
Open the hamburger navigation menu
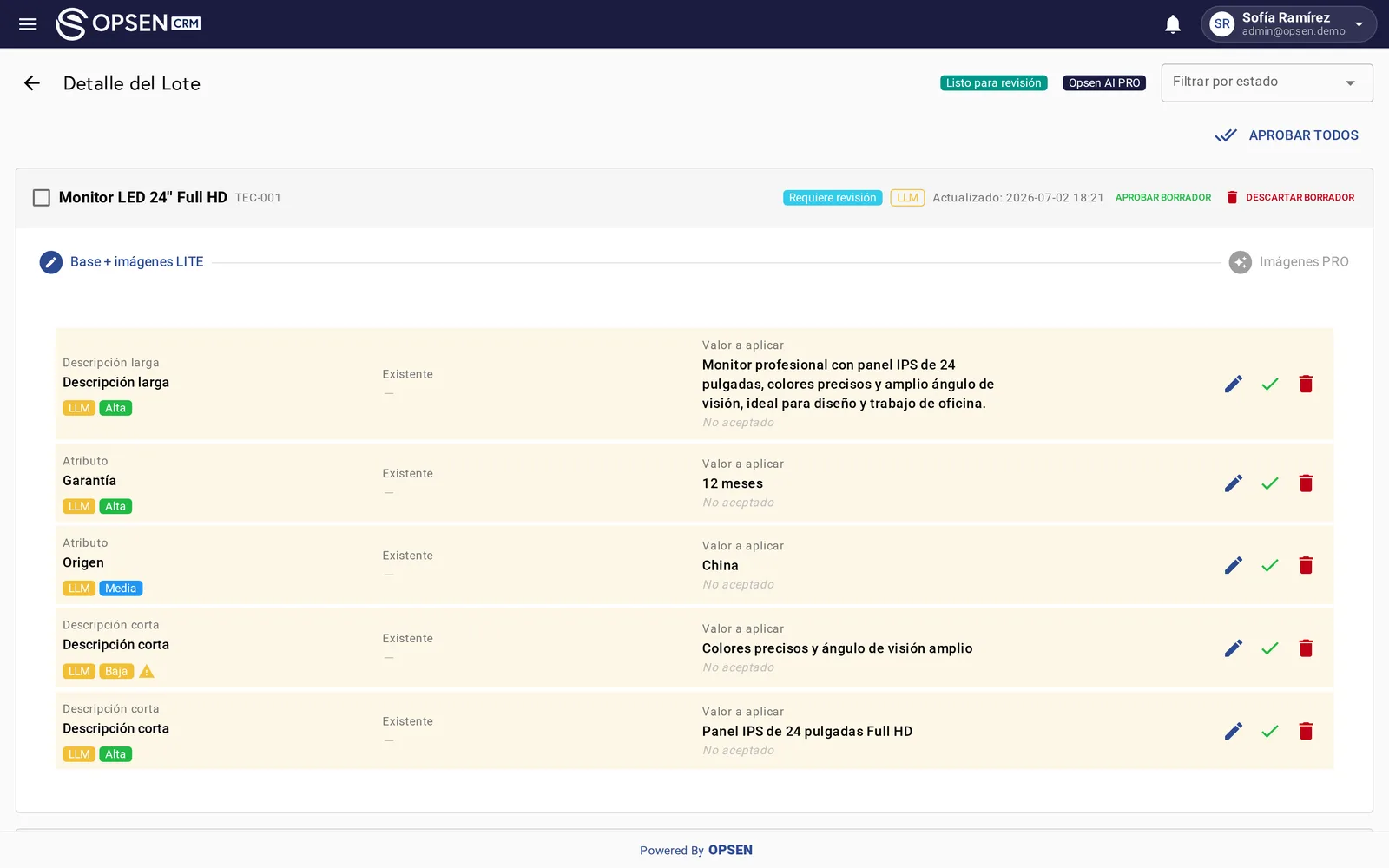point(28,24)
